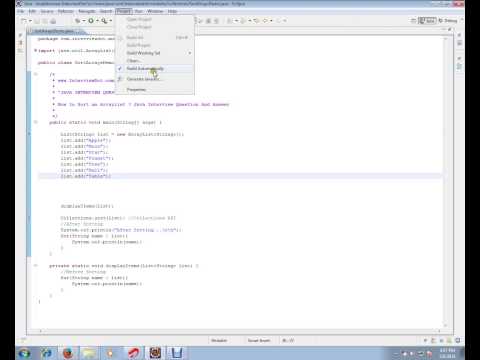The height and width of the screenshot is (360, 480).
Task: Click the New file toolbar icon
Action: (24, 21)
